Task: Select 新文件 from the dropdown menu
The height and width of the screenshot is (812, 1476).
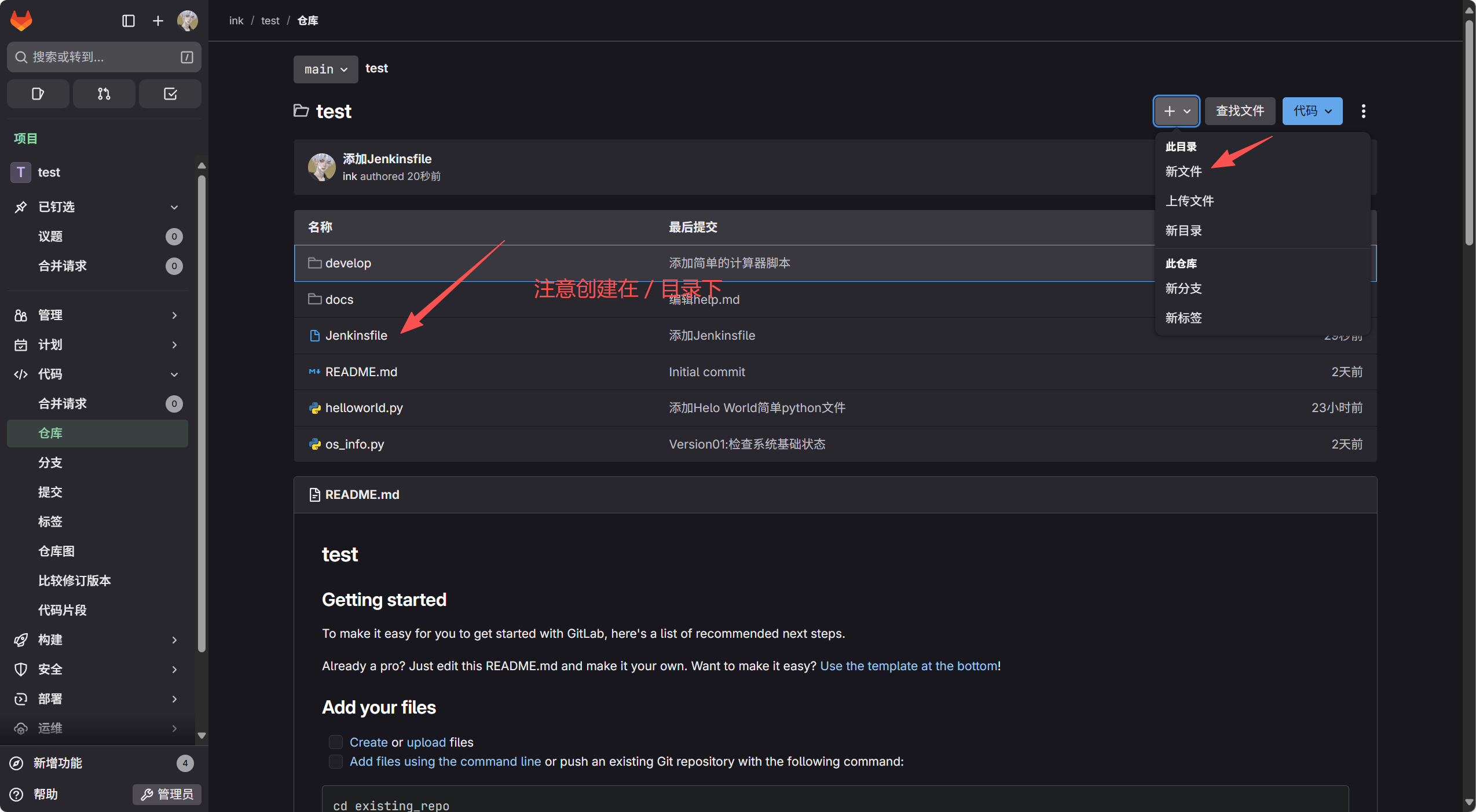Action: click(x=1184, y=171)
